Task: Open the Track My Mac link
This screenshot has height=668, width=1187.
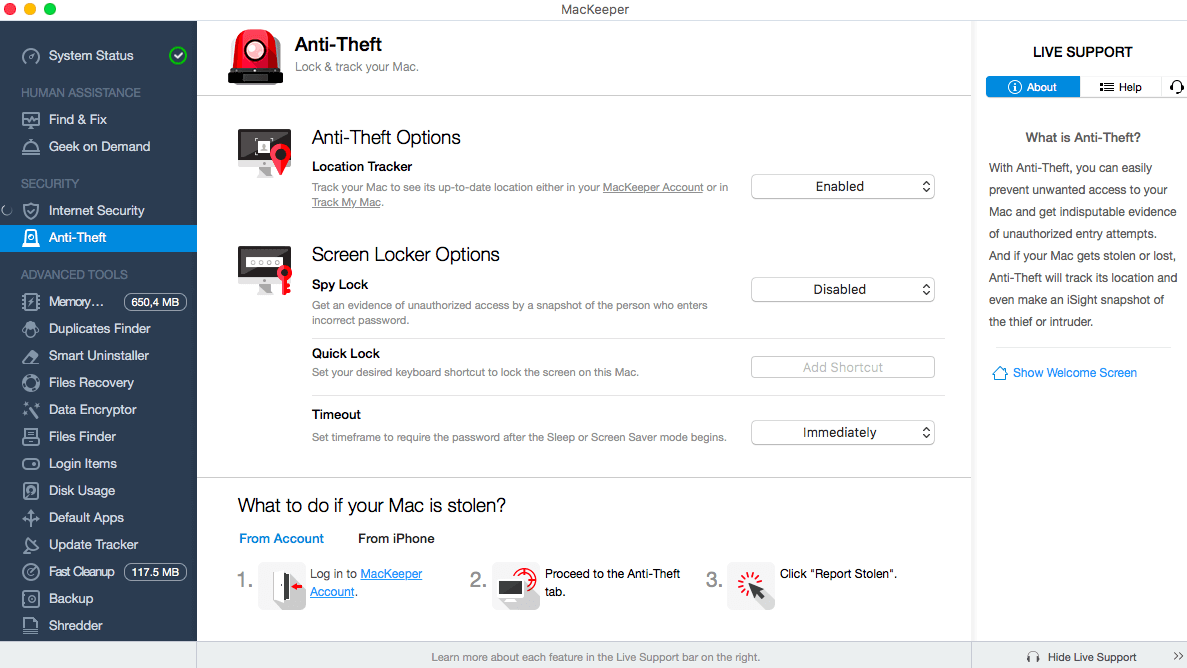Action: pyautogui.click(x=346, y=202)
